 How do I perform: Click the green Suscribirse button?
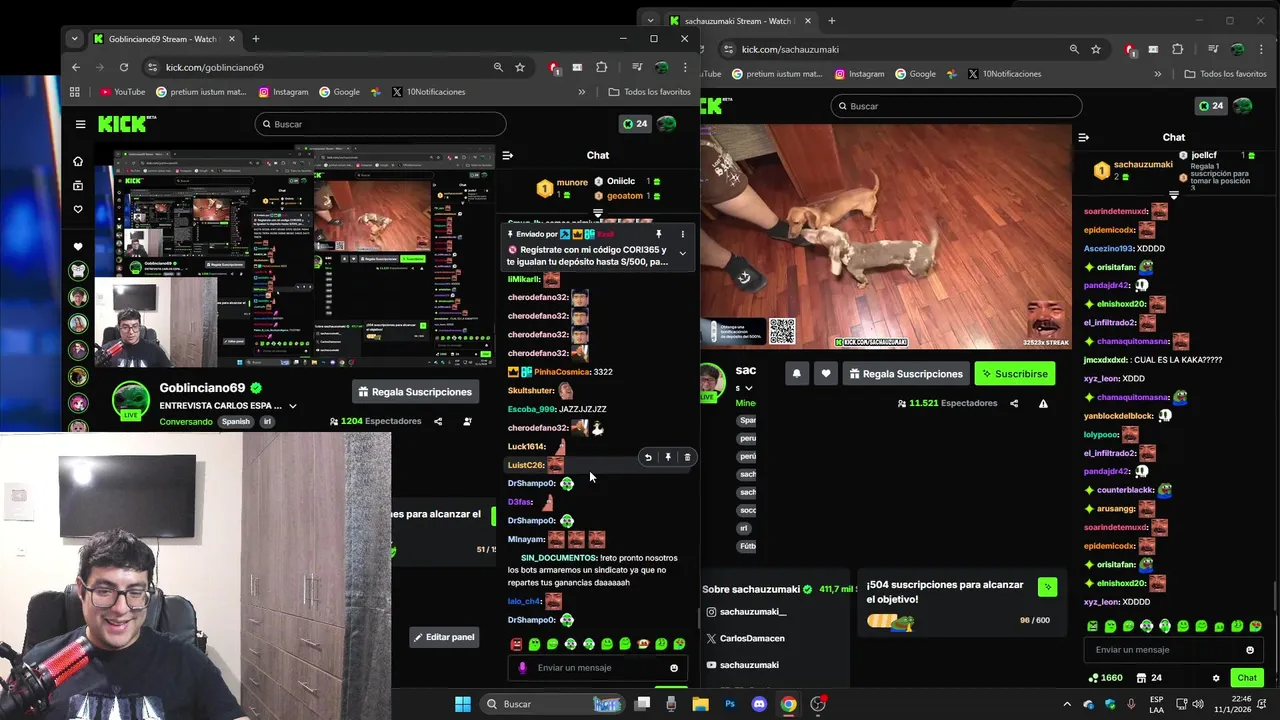(1014, 373)
